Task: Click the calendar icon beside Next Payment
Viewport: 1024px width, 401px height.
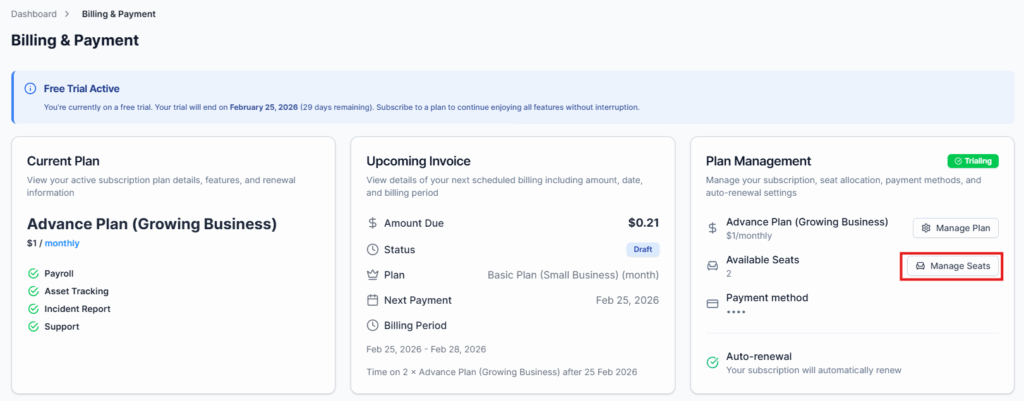Action: (x=373, y=300)
